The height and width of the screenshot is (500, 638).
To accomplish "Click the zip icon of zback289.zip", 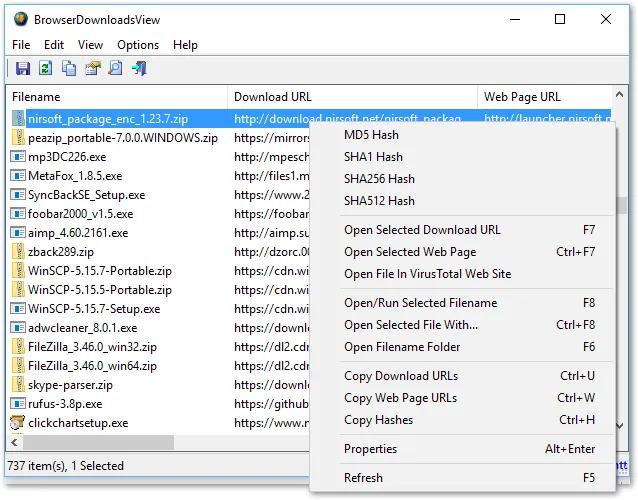I will click(18, 251).
